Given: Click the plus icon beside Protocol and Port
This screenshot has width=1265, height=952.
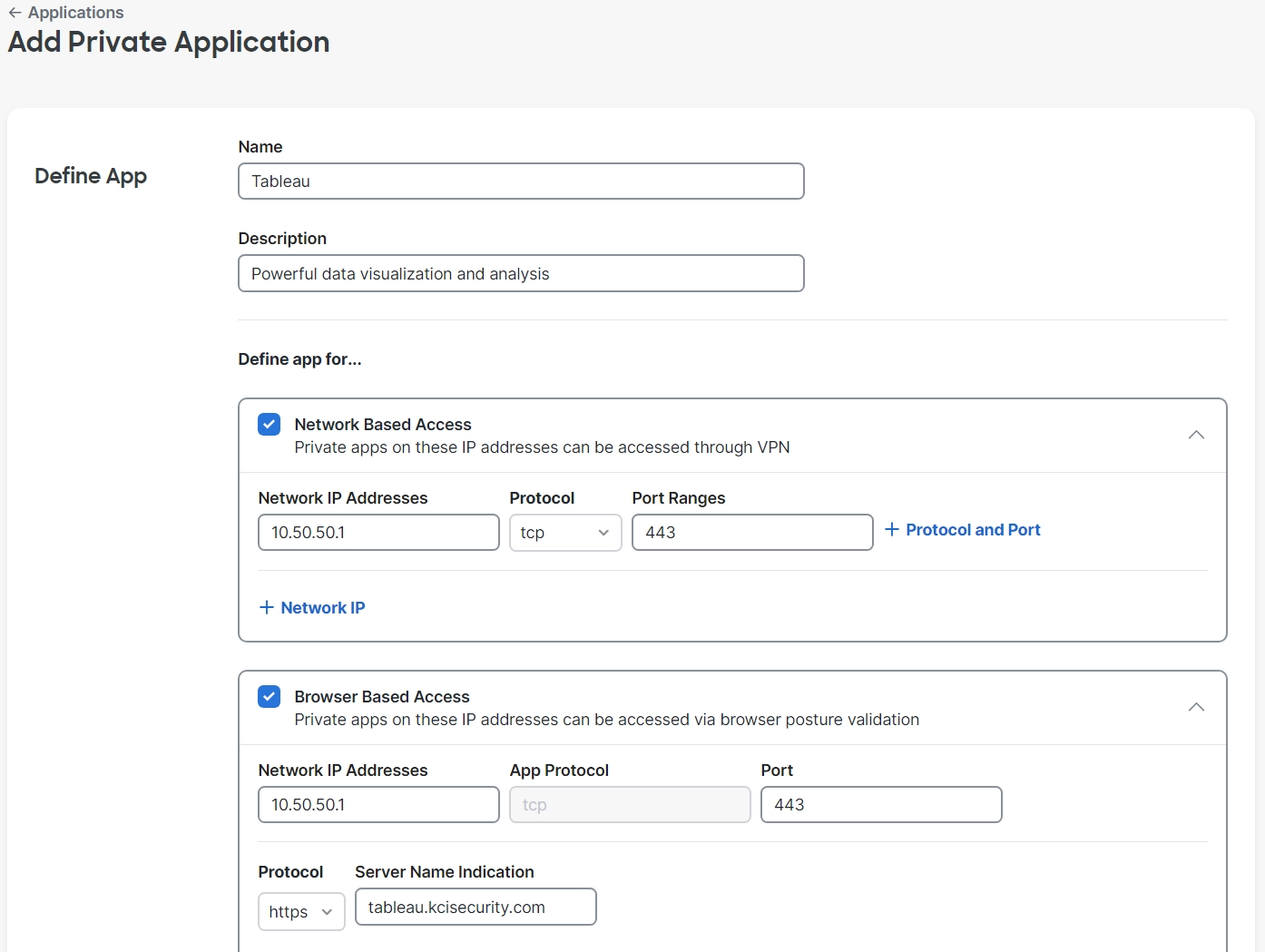Looking at the screenshot, I should coord(892,529).
